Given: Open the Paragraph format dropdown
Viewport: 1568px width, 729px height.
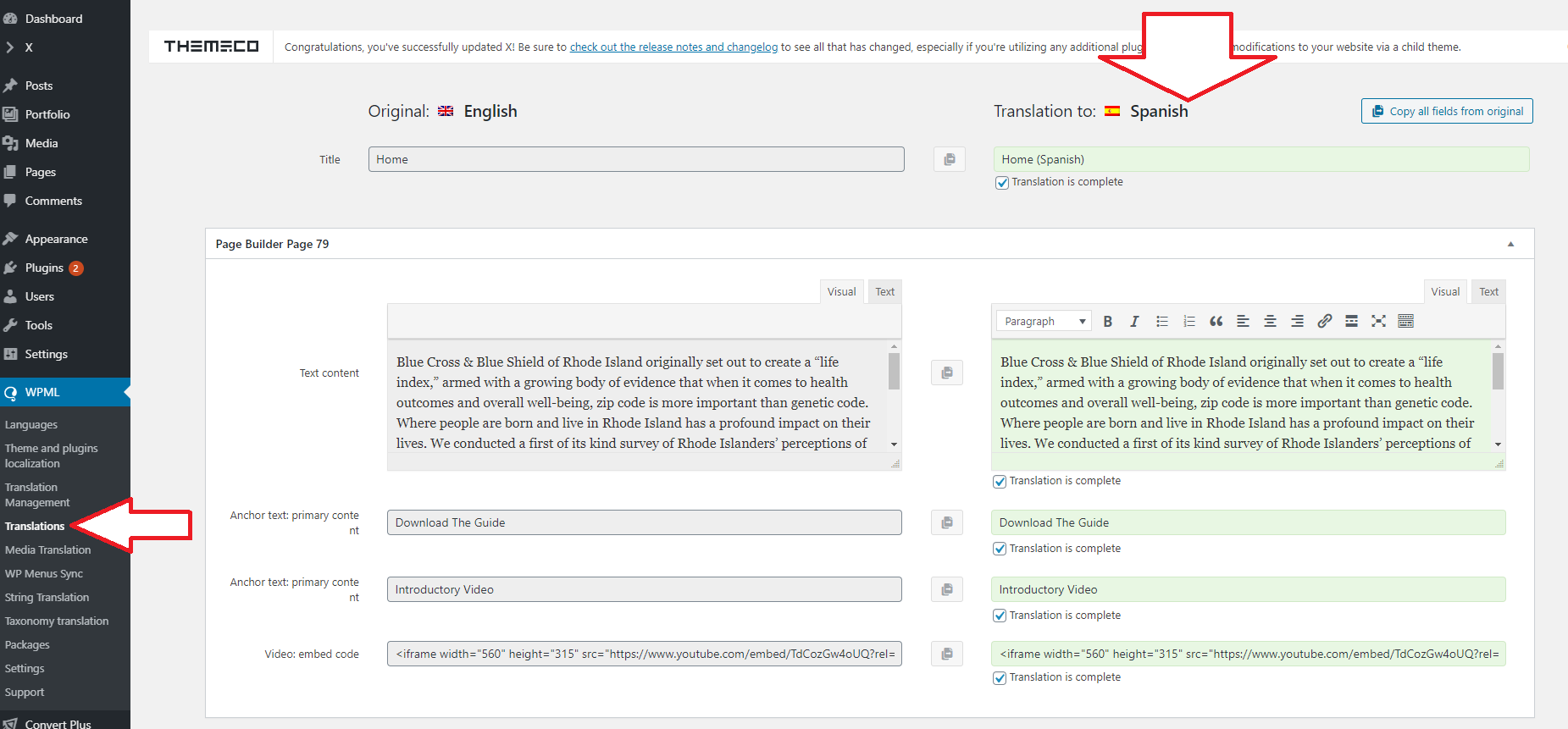Looking at the screenshot, I should 1044,321.
